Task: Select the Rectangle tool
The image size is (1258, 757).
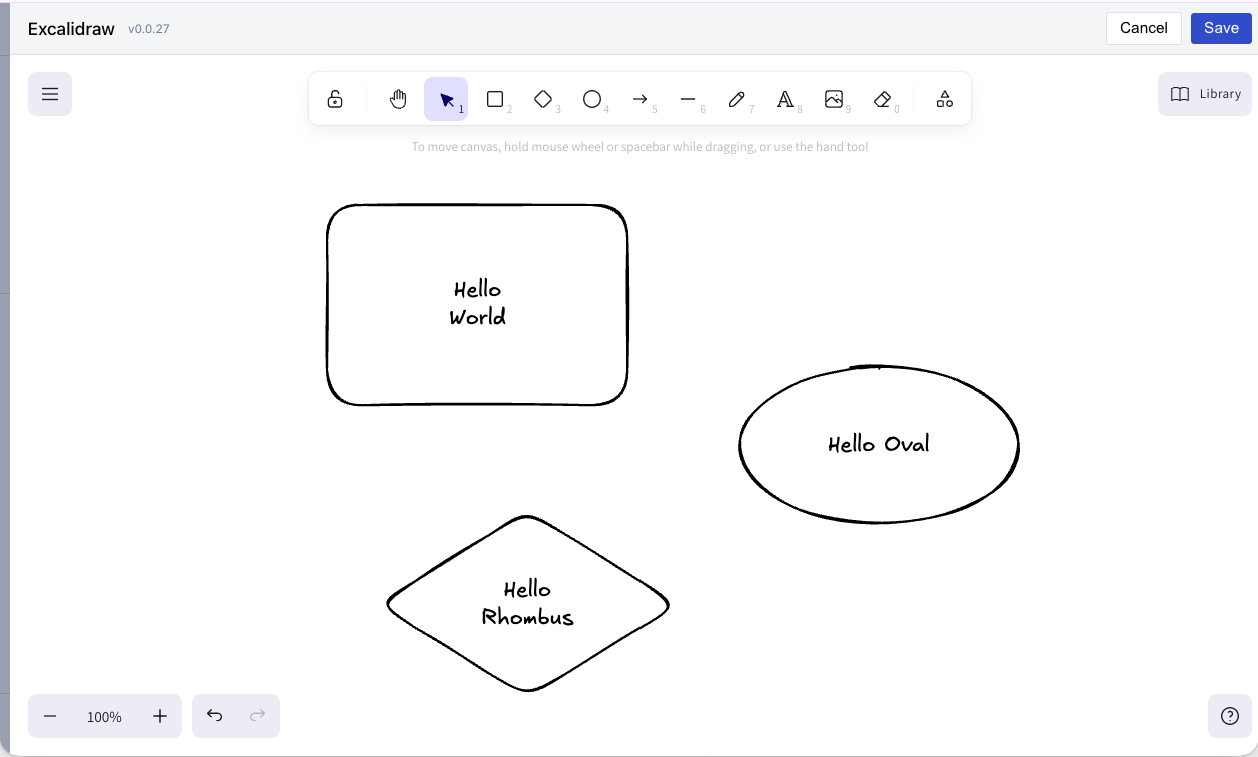Action: click(x=495, y=99)
